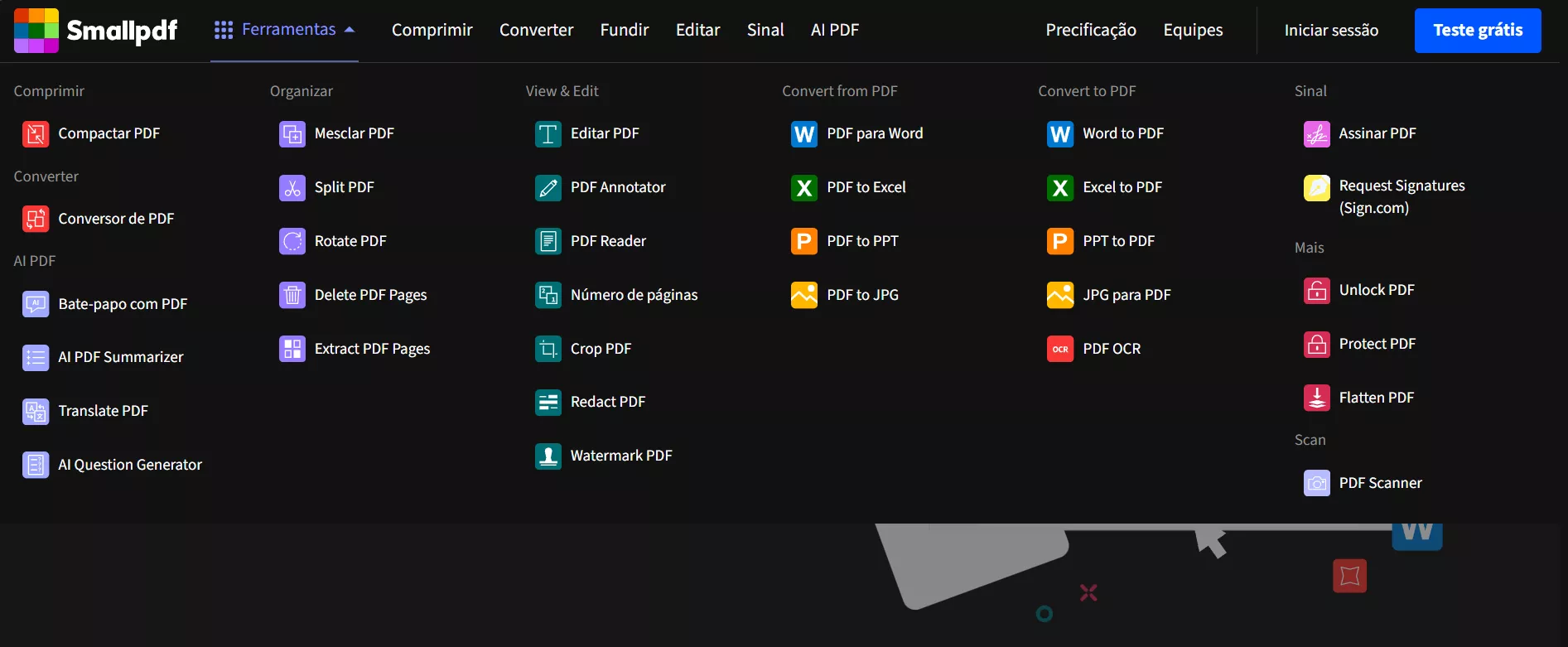Viewport: 1568px width, 647px height.
Task: Click the PDF Annotator pencil icon
Action: click(548, 188)
